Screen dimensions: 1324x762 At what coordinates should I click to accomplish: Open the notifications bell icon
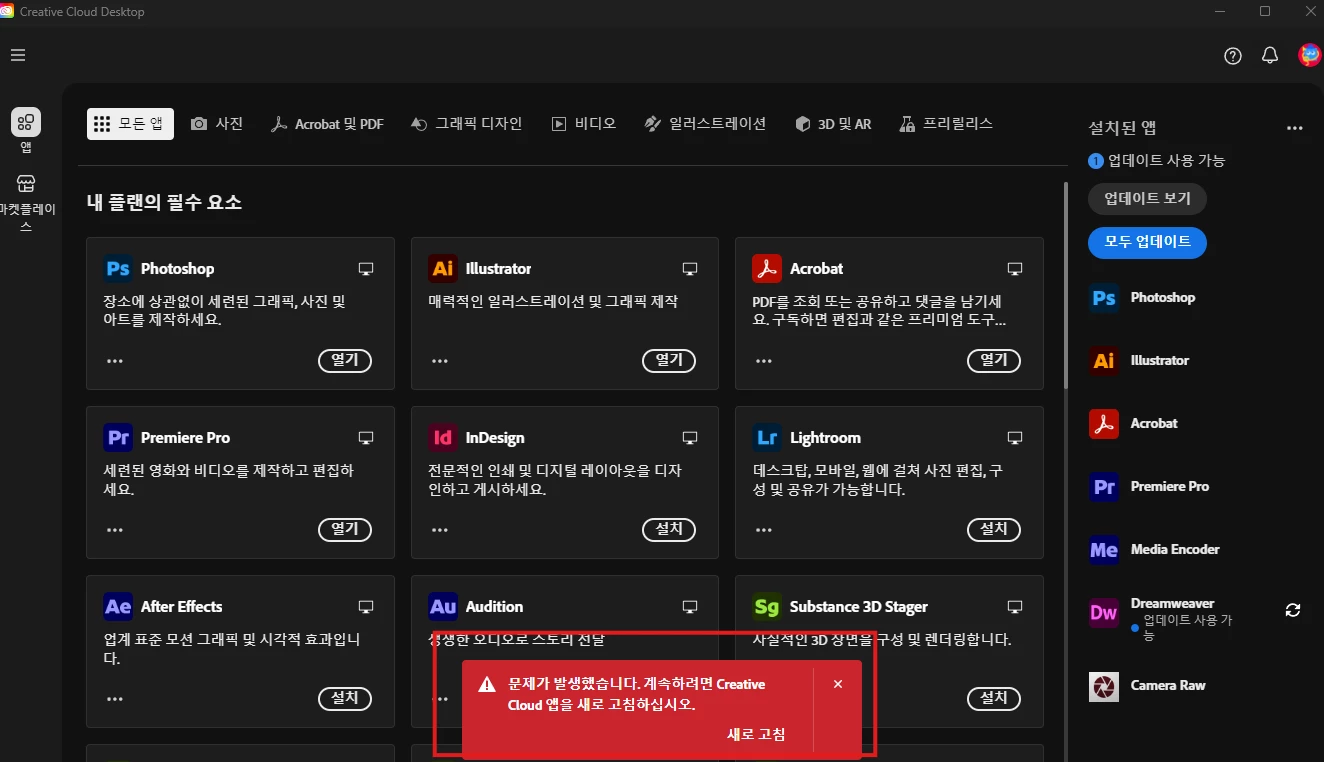(1270, 56)
